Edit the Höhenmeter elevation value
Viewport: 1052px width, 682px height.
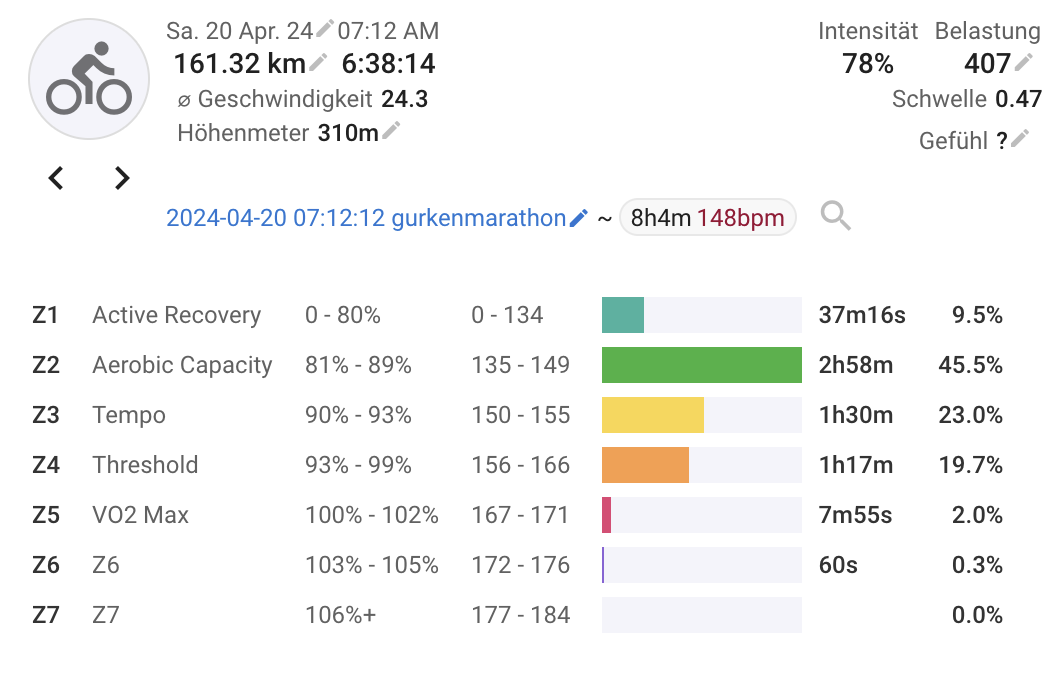[391, 130]
